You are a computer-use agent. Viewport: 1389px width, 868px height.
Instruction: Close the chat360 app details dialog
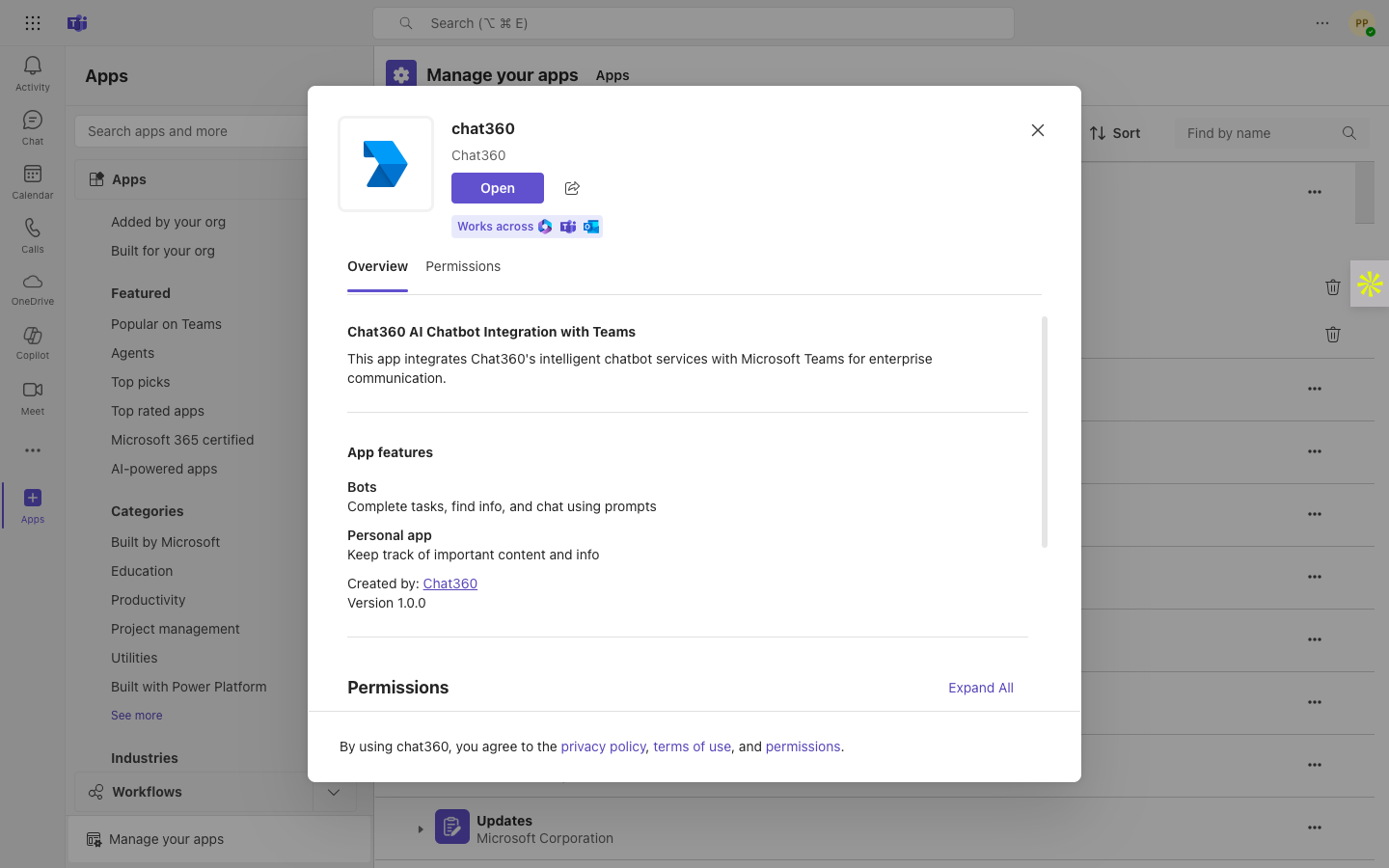pos(1038,130)
